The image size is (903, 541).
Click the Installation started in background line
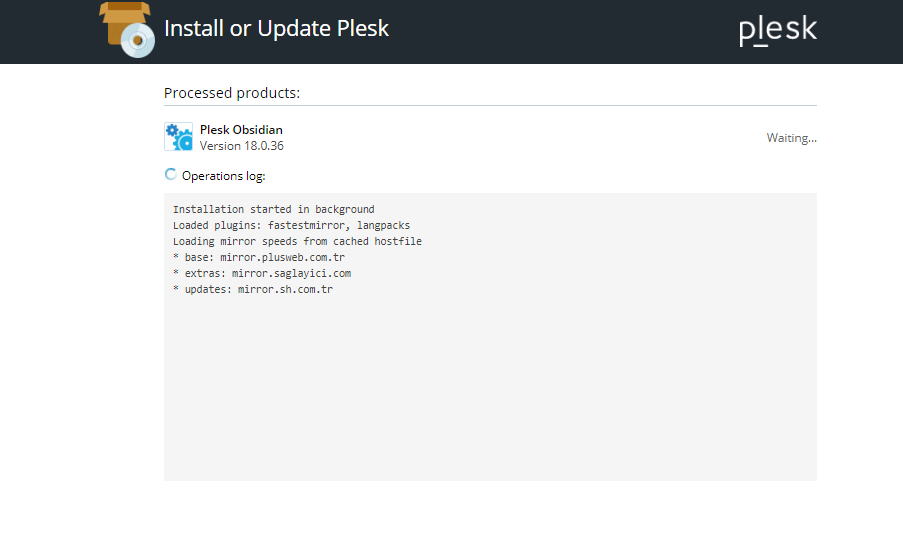click(274, 209)
